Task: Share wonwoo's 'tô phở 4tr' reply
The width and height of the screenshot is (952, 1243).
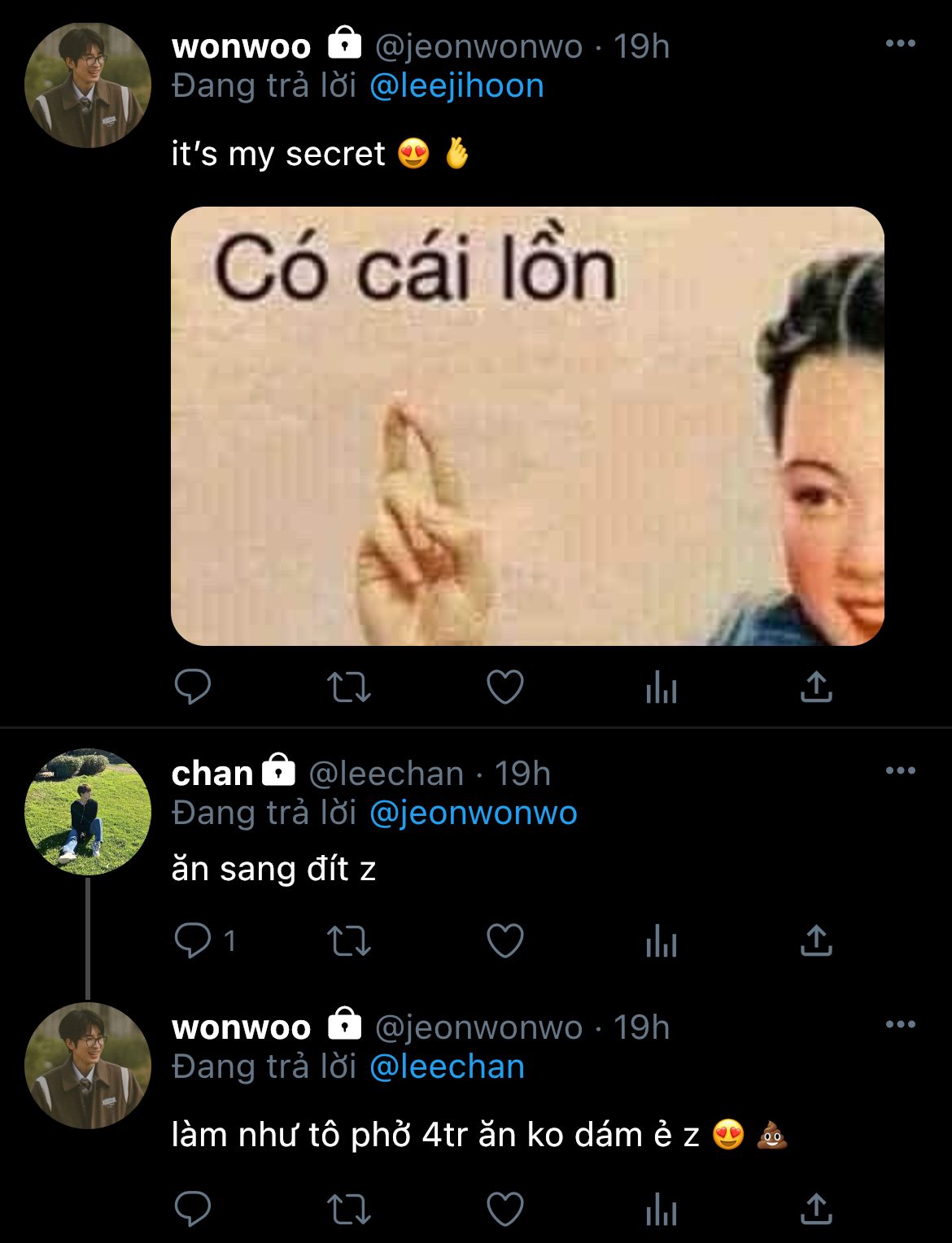Action: pos(816,1209)
